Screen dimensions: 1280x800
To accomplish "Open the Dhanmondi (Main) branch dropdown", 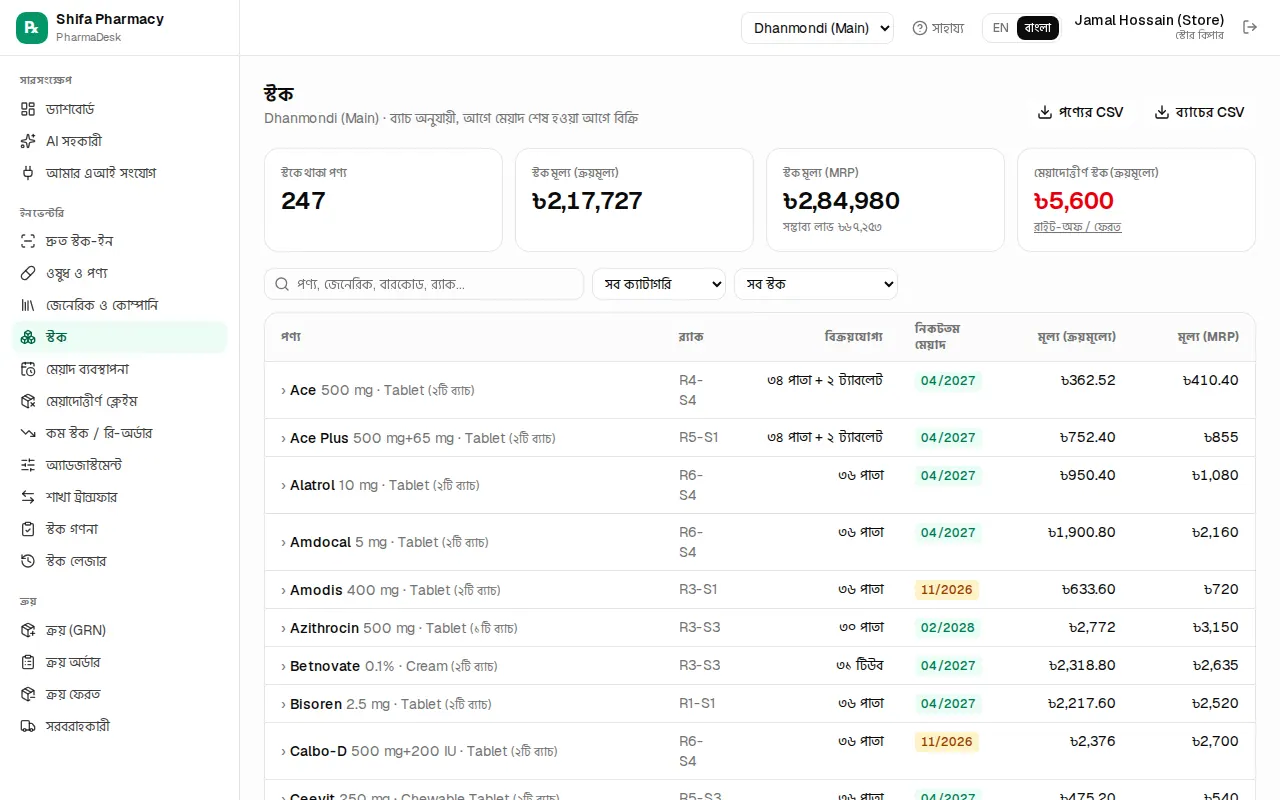I will [x=817, y=28].
